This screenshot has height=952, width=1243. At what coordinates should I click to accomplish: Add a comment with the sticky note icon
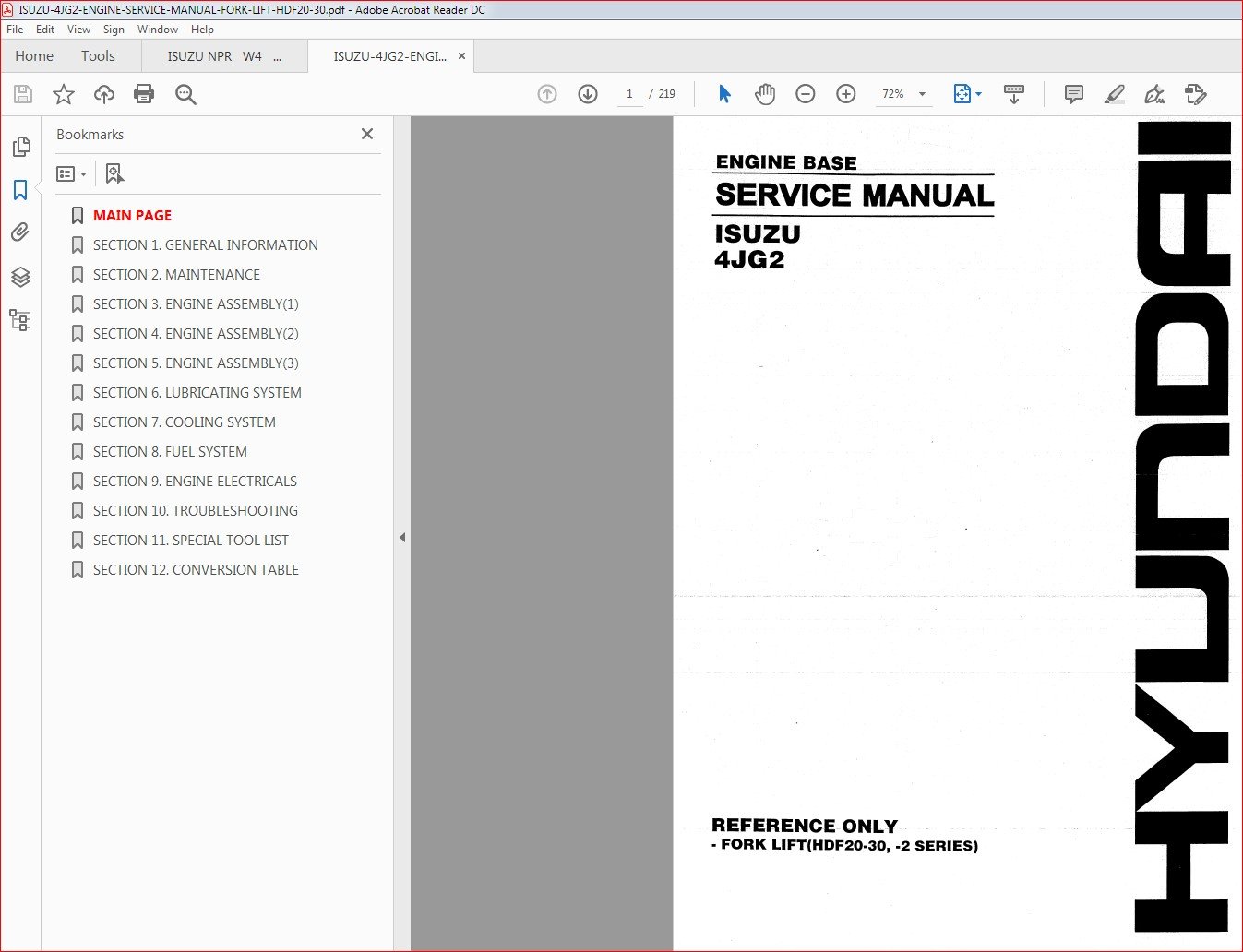click(x=1073, y=94)
